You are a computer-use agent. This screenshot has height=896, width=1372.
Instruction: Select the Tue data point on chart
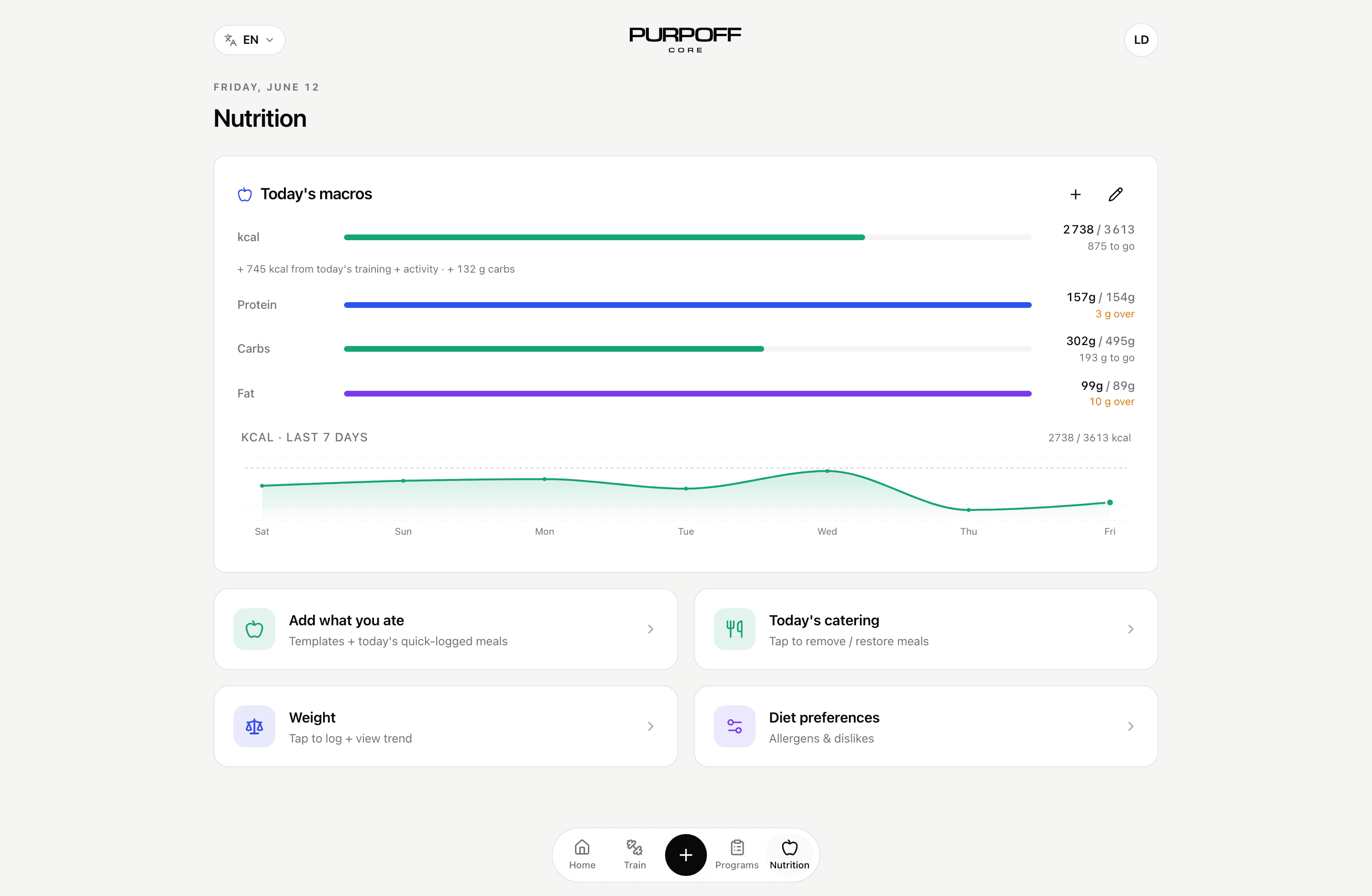coord(686,489)
